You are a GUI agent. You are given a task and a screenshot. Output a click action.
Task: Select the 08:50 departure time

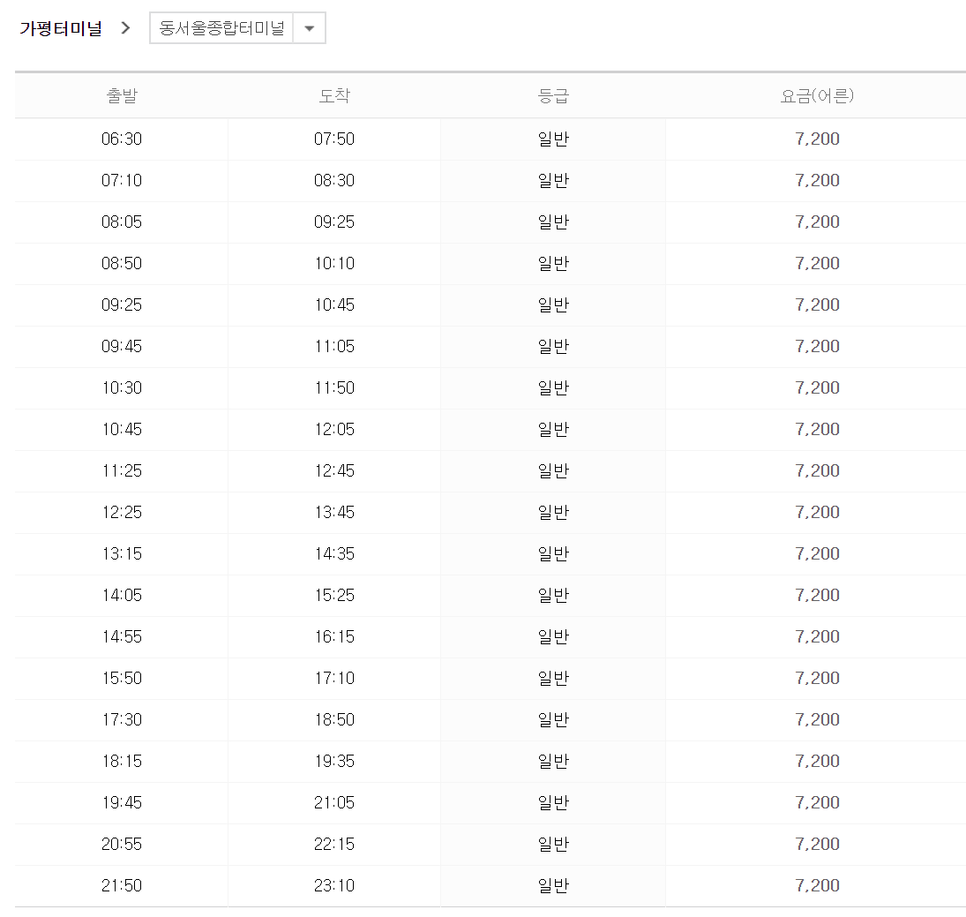pyautogui.click(x=121, y=263)
